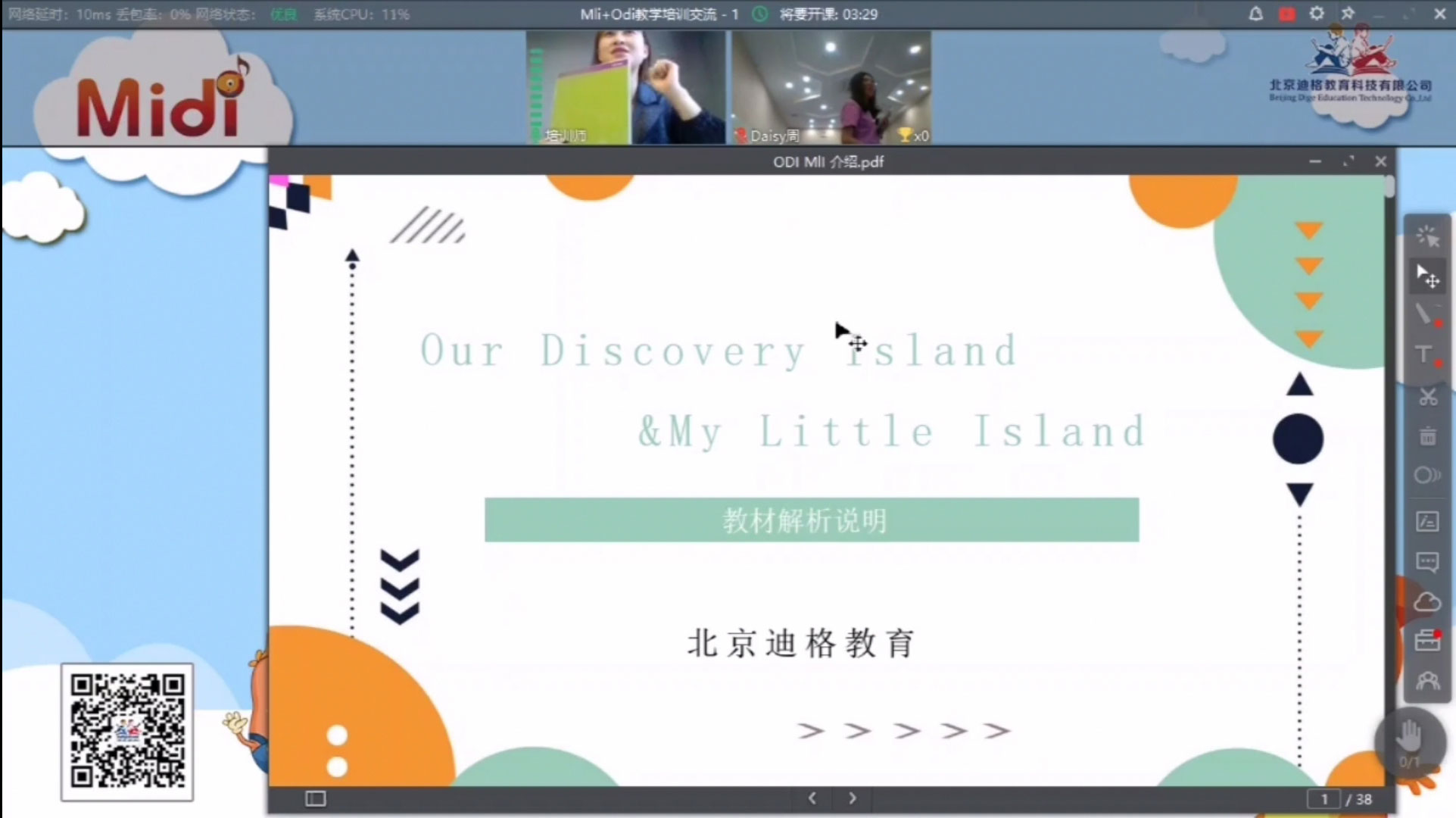Open the participants group icon
This screenshot has width=1456, height=818.
coord(1428,681)
